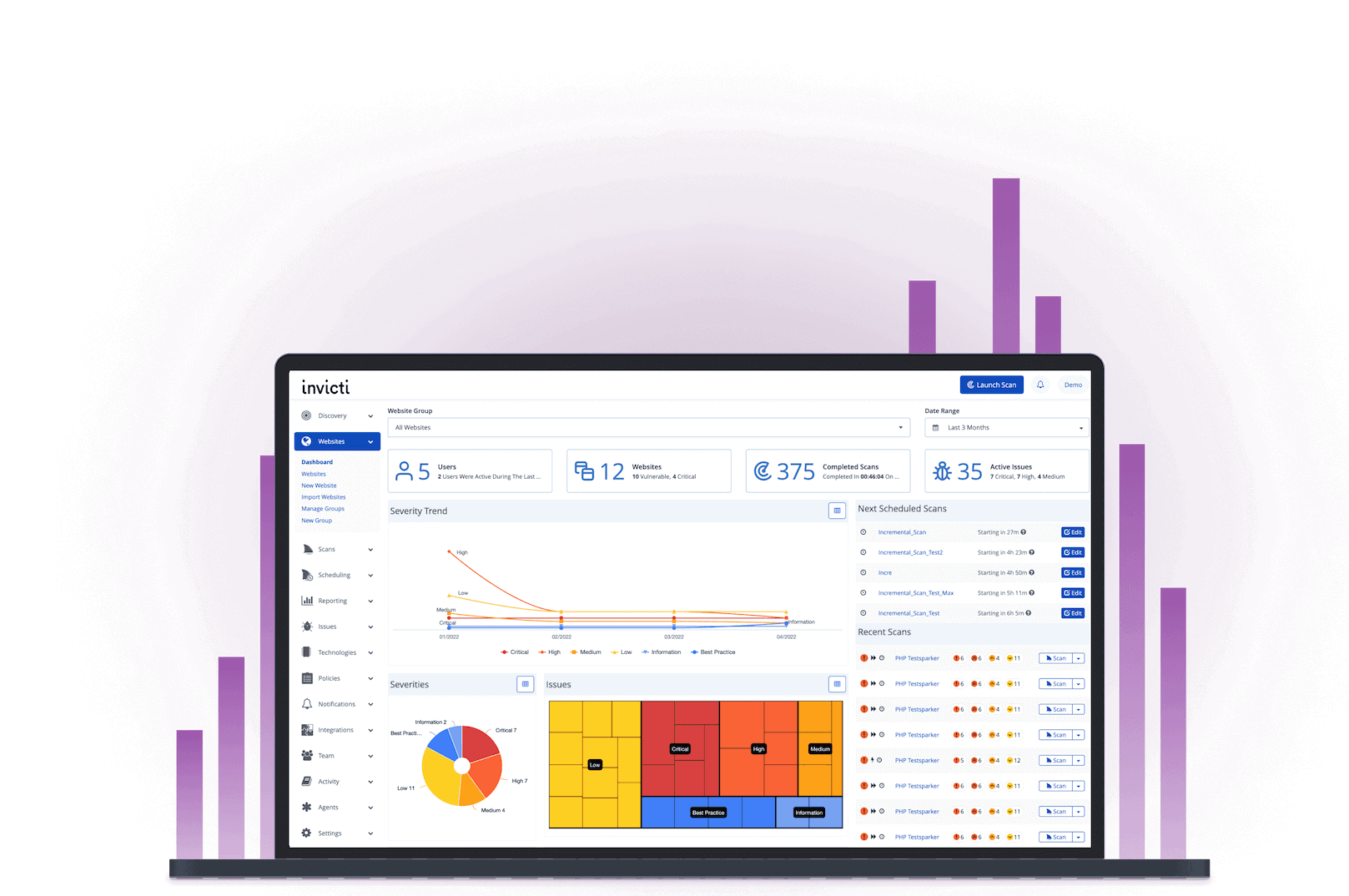Toggle Critical series in trend legend
Screen dimensions: 1349x896
pos(515,652)
